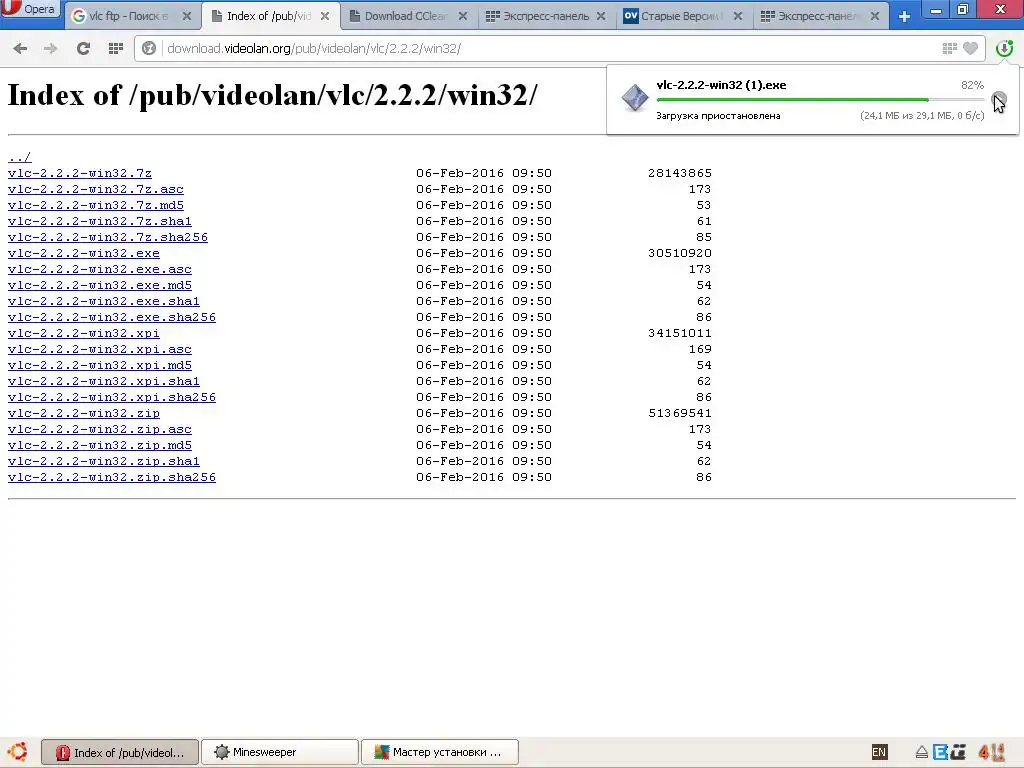This screenshot has height=768, width=1024.
Task: Close the Старые Версии tab
Action: [738, 16]
